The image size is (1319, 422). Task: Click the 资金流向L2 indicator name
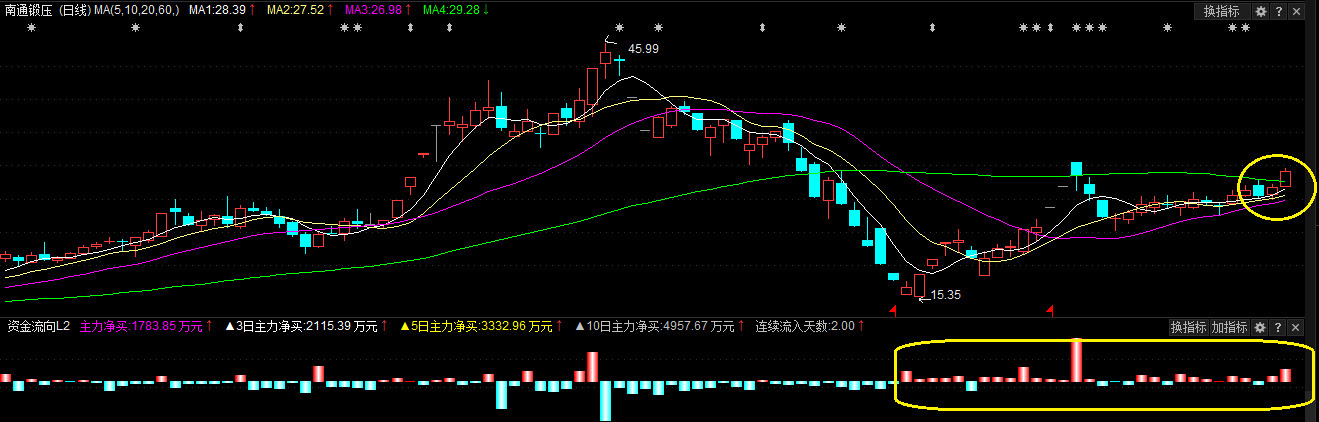coord(38,327)
